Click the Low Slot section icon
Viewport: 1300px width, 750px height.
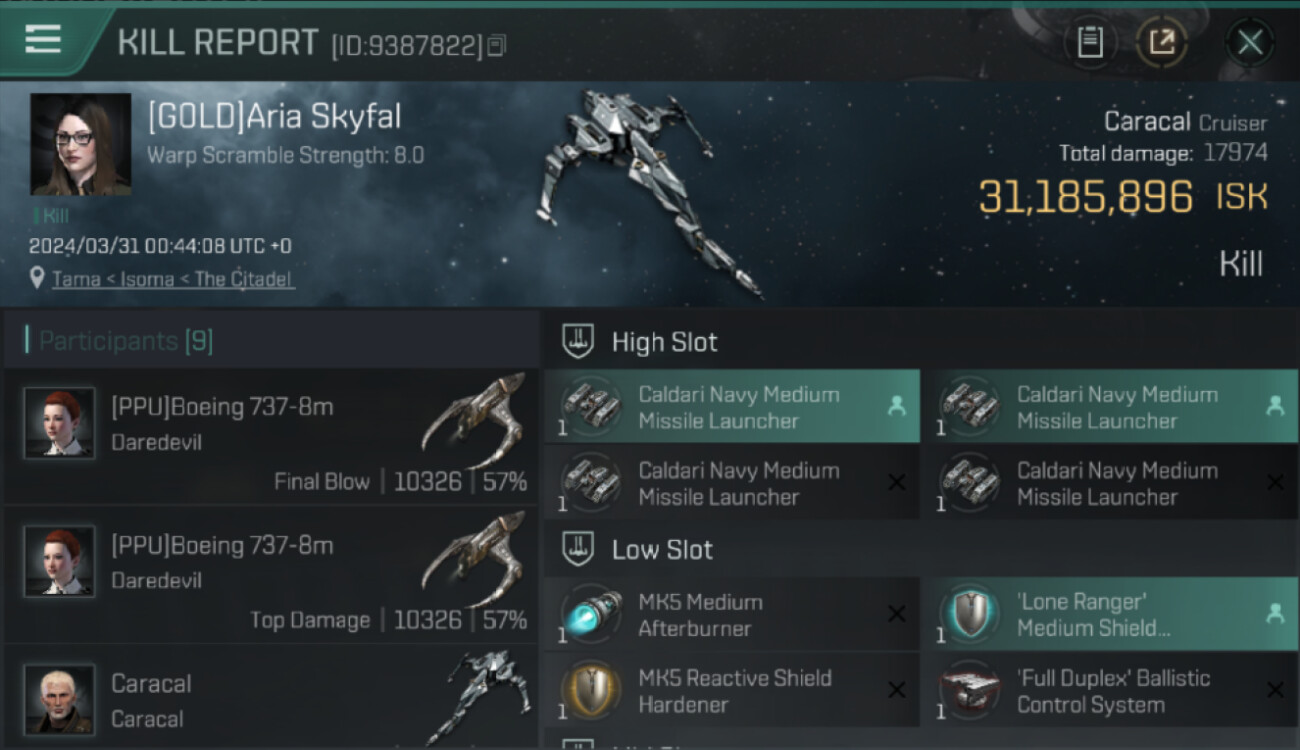point(577,549)
